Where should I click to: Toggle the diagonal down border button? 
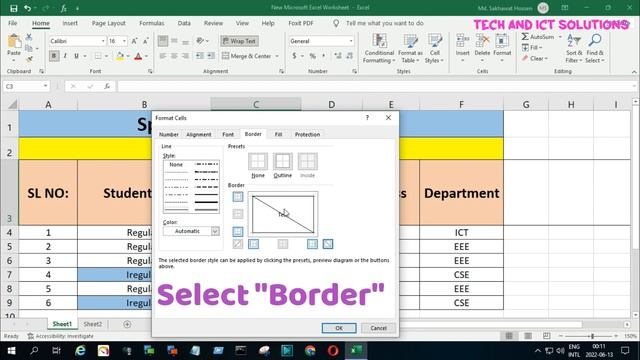[328, 244]
